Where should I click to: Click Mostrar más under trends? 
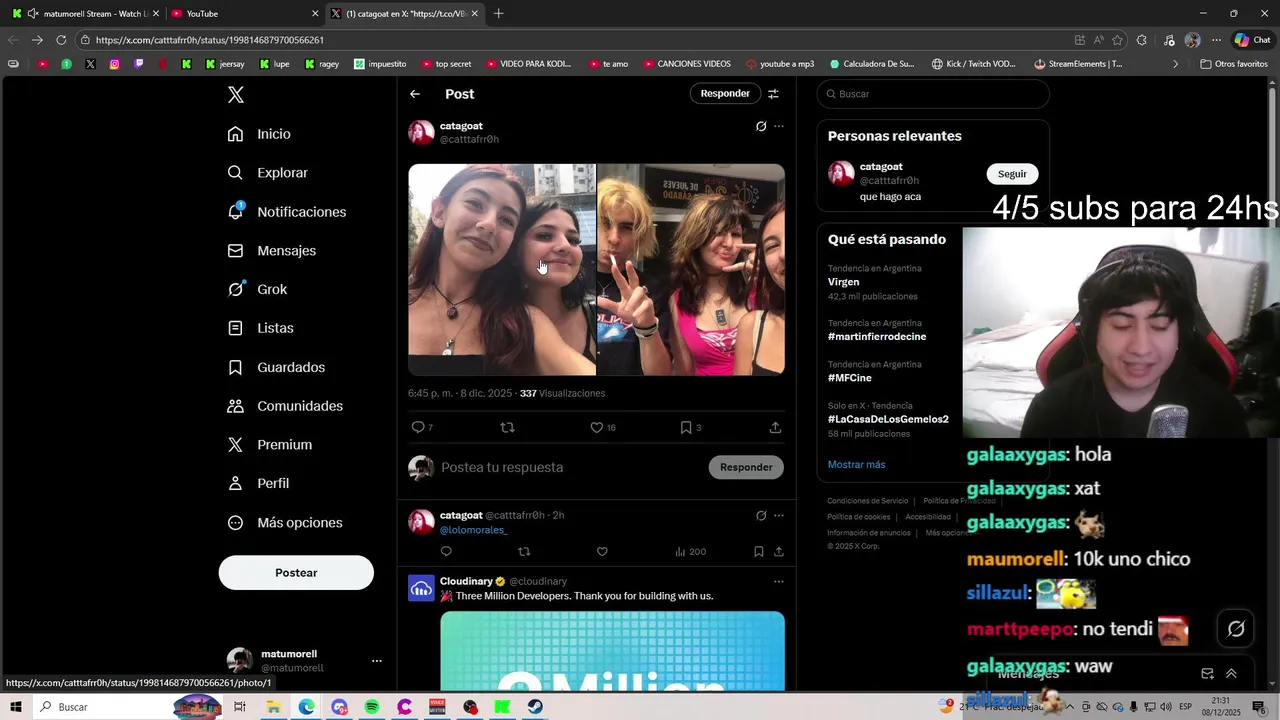[856, 465]
